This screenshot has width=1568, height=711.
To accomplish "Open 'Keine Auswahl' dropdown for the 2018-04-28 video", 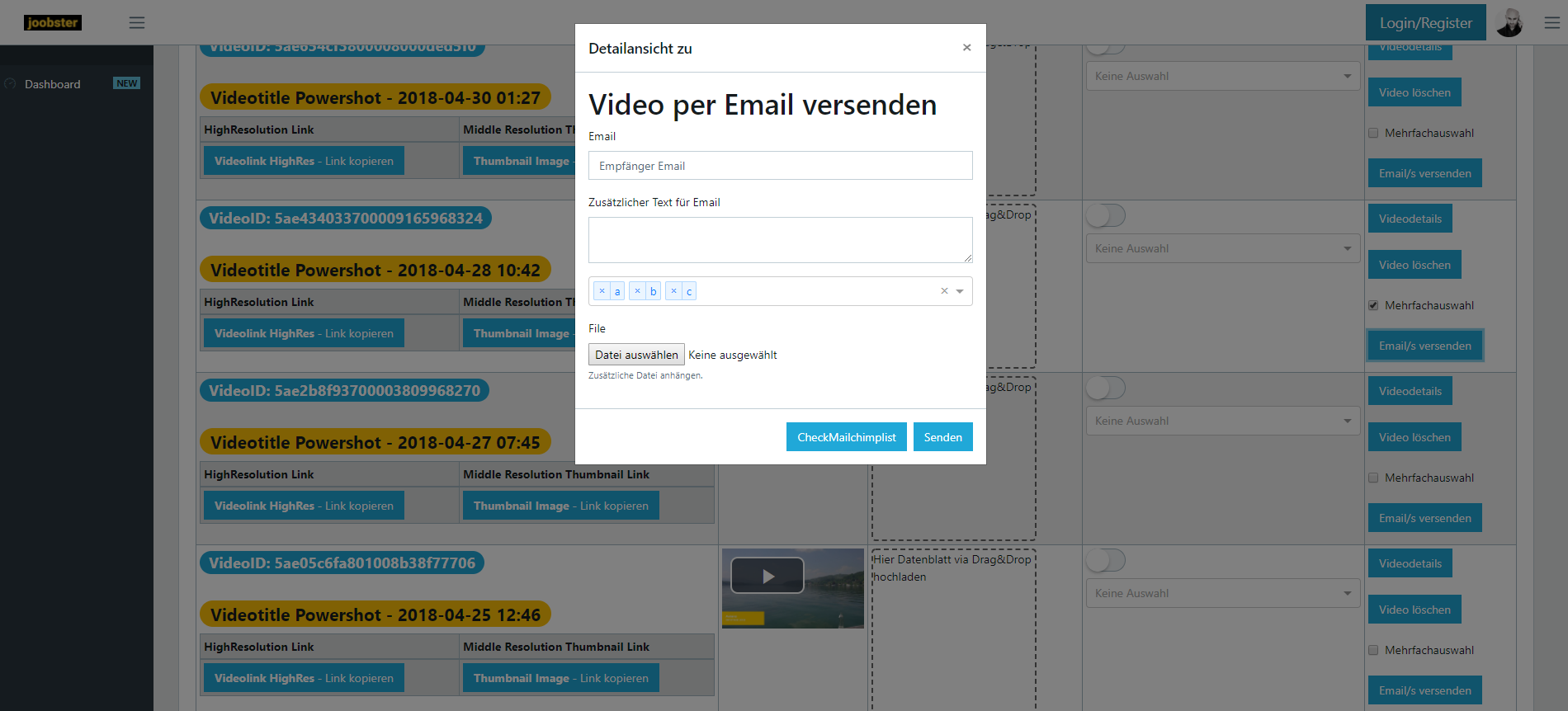I will click(x=1222, y=248).
